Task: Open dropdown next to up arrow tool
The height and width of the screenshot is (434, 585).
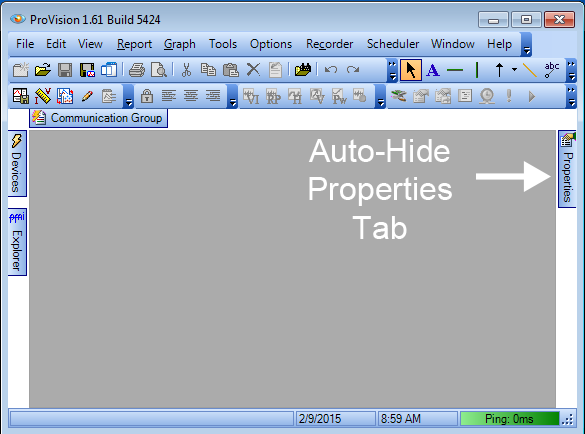Action: (514, 69)
